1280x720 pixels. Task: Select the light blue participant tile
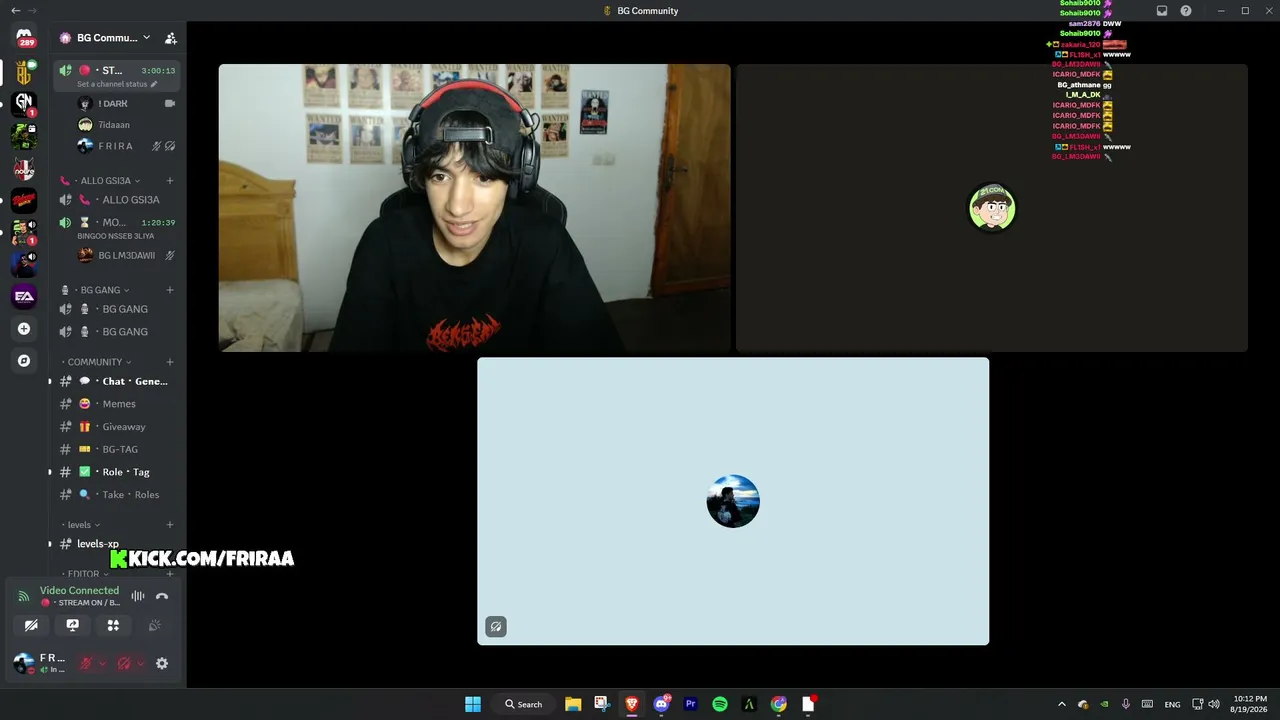(733, 501)
